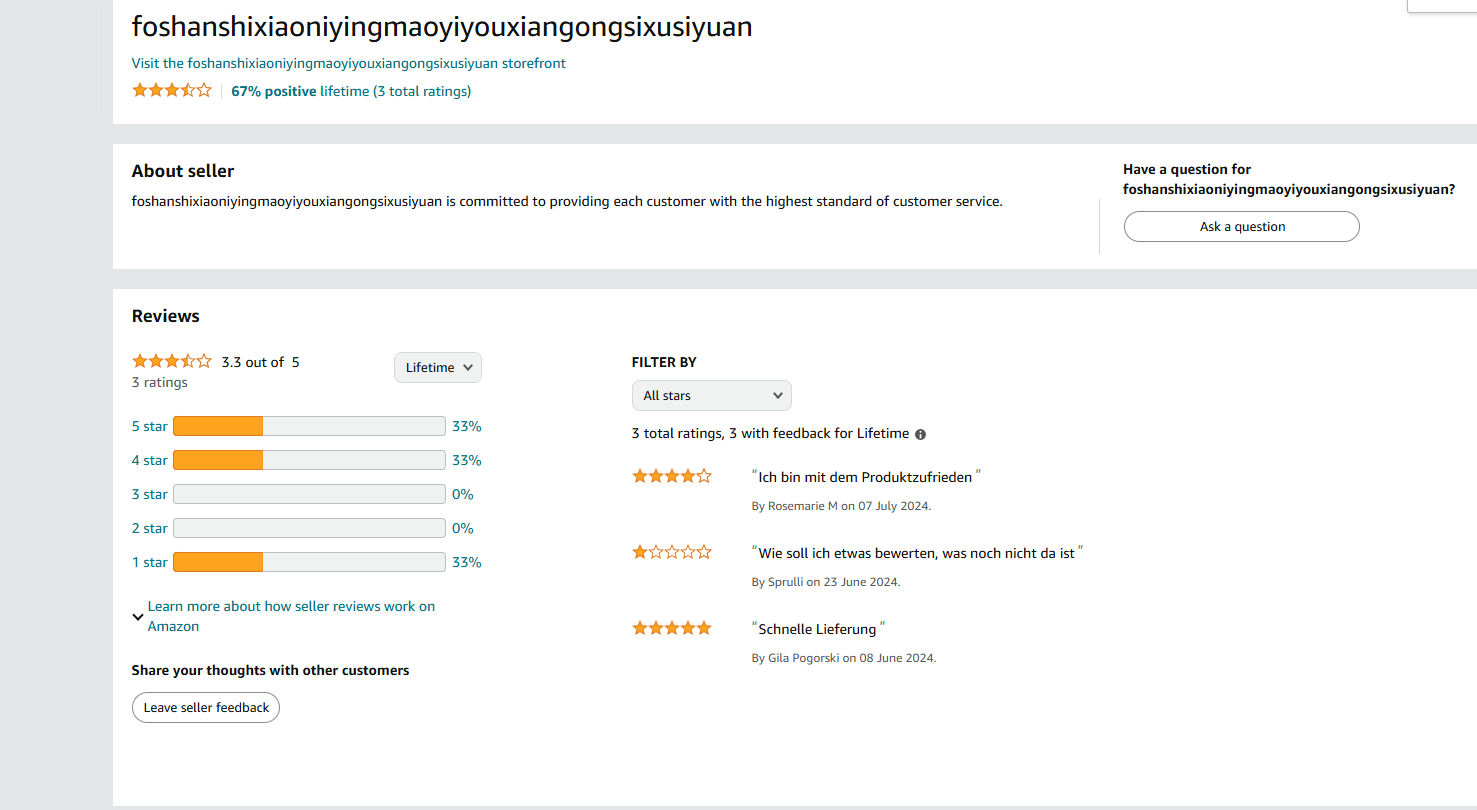Screen dimensions: 1477x810
Task: Click the 67% positive lifetime ratings link
Action: (351, 91)
